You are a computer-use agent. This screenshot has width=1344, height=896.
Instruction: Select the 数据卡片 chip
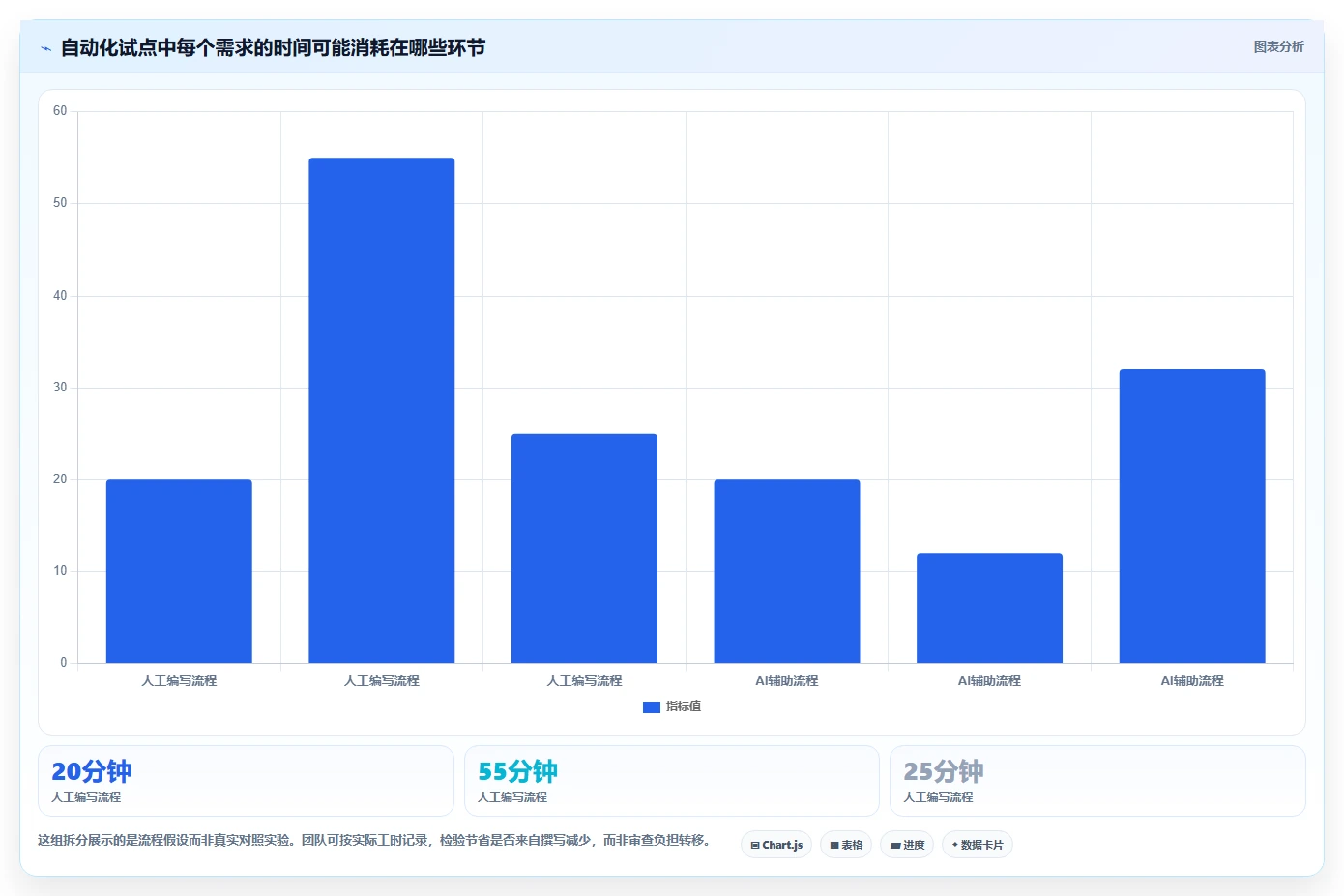coord(978,845)
